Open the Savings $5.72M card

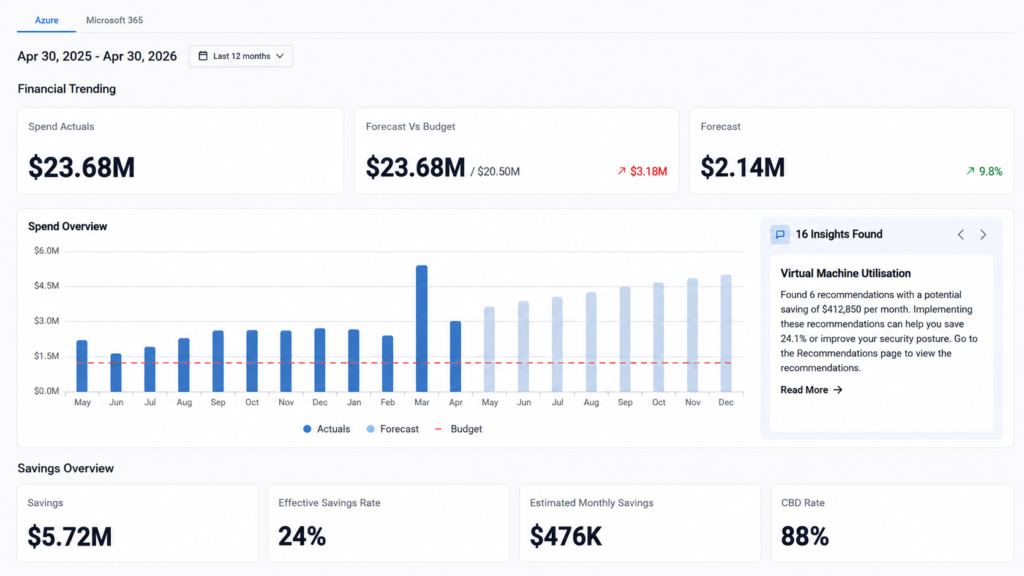pos(138,523)
